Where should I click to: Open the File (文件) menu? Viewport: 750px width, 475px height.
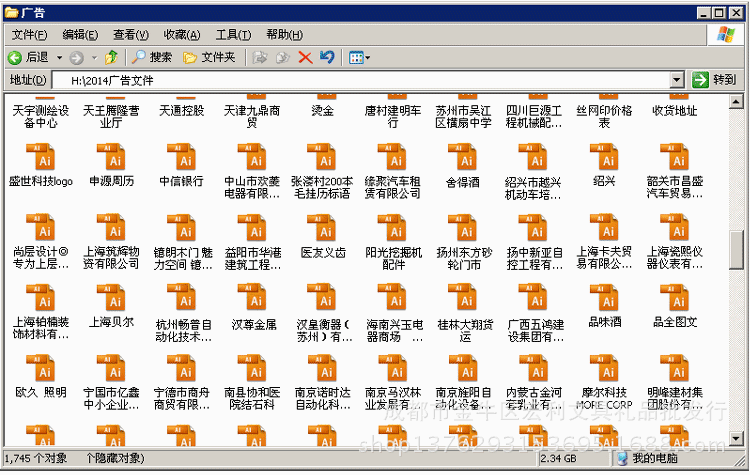[x=29, y=34]
